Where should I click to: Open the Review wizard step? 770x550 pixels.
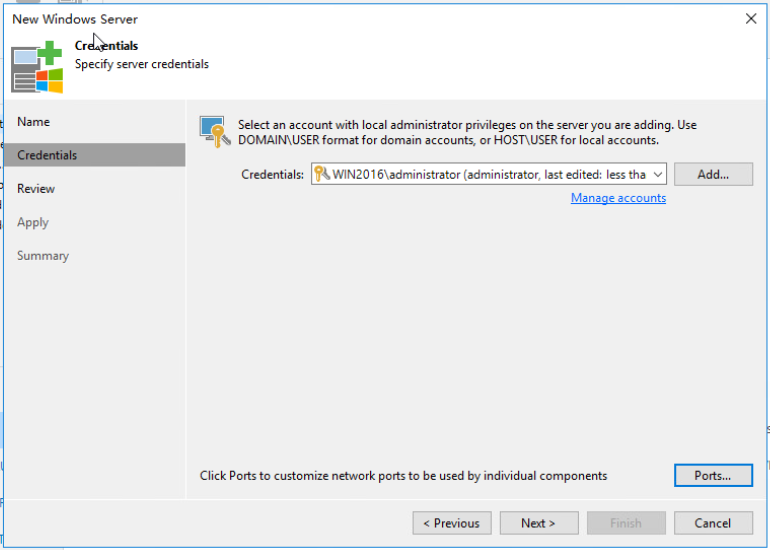[36, 189]
